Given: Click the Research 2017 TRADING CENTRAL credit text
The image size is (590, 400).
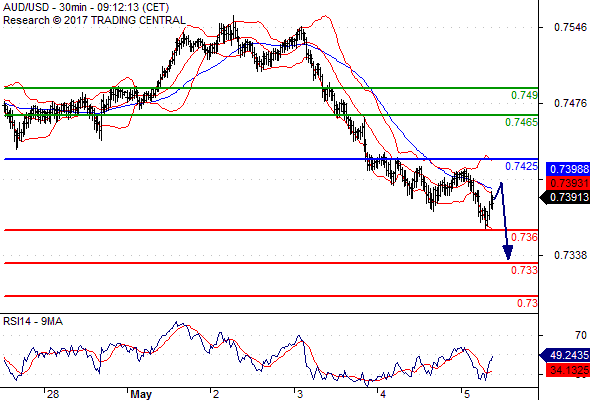Looking at the screenshot, I should (94, 20).
